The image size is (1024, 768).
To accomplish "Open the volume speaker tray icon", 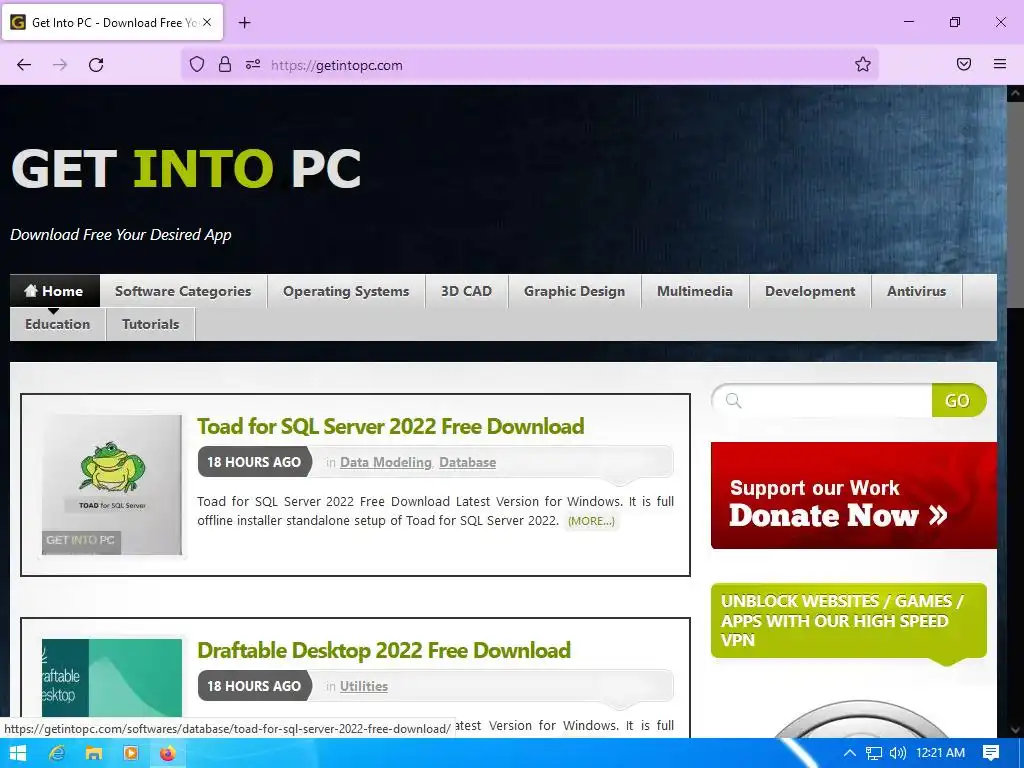I will click(898, 753).
